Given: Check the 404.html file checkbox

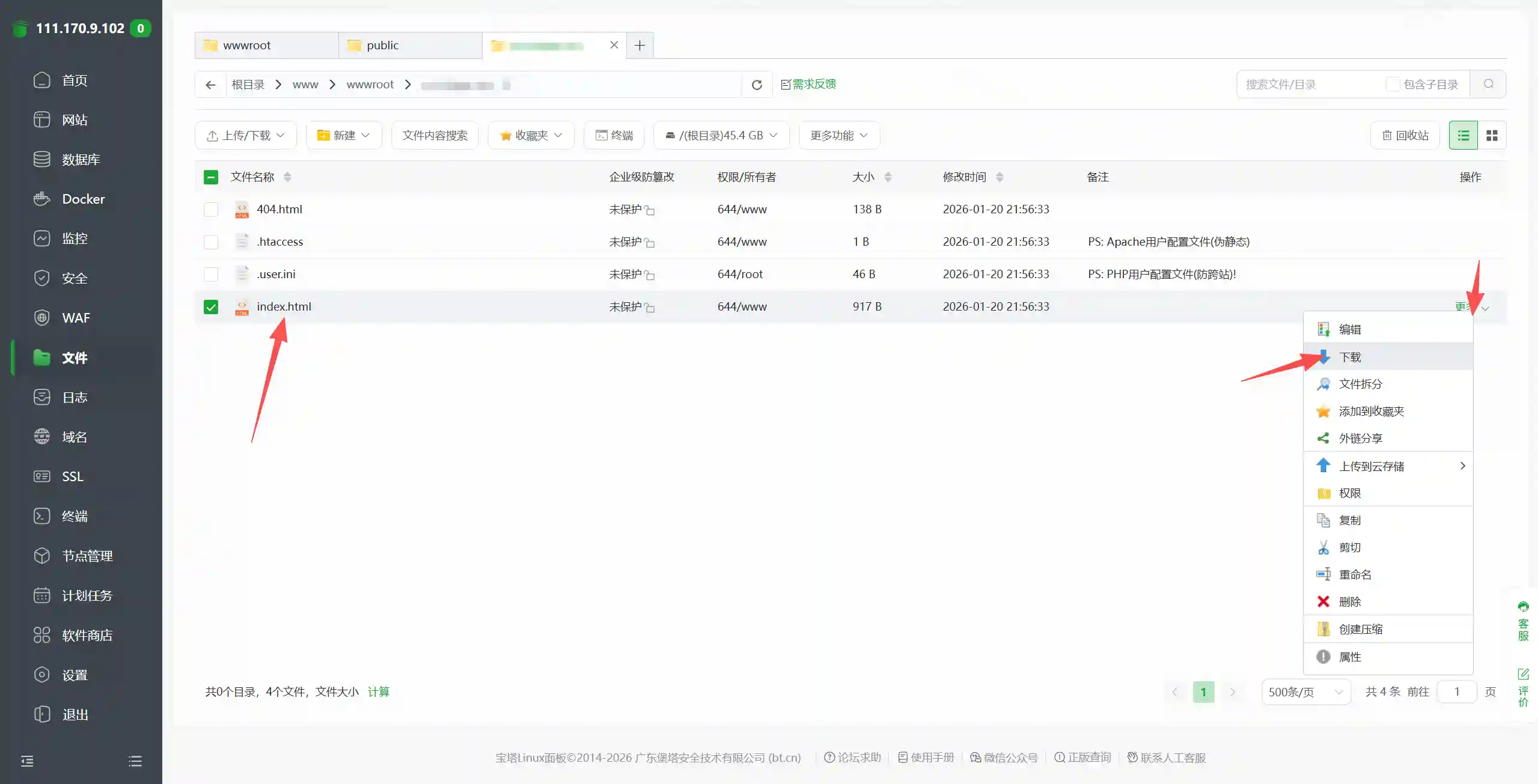Looking at the screenshot, I should point(211,210).
